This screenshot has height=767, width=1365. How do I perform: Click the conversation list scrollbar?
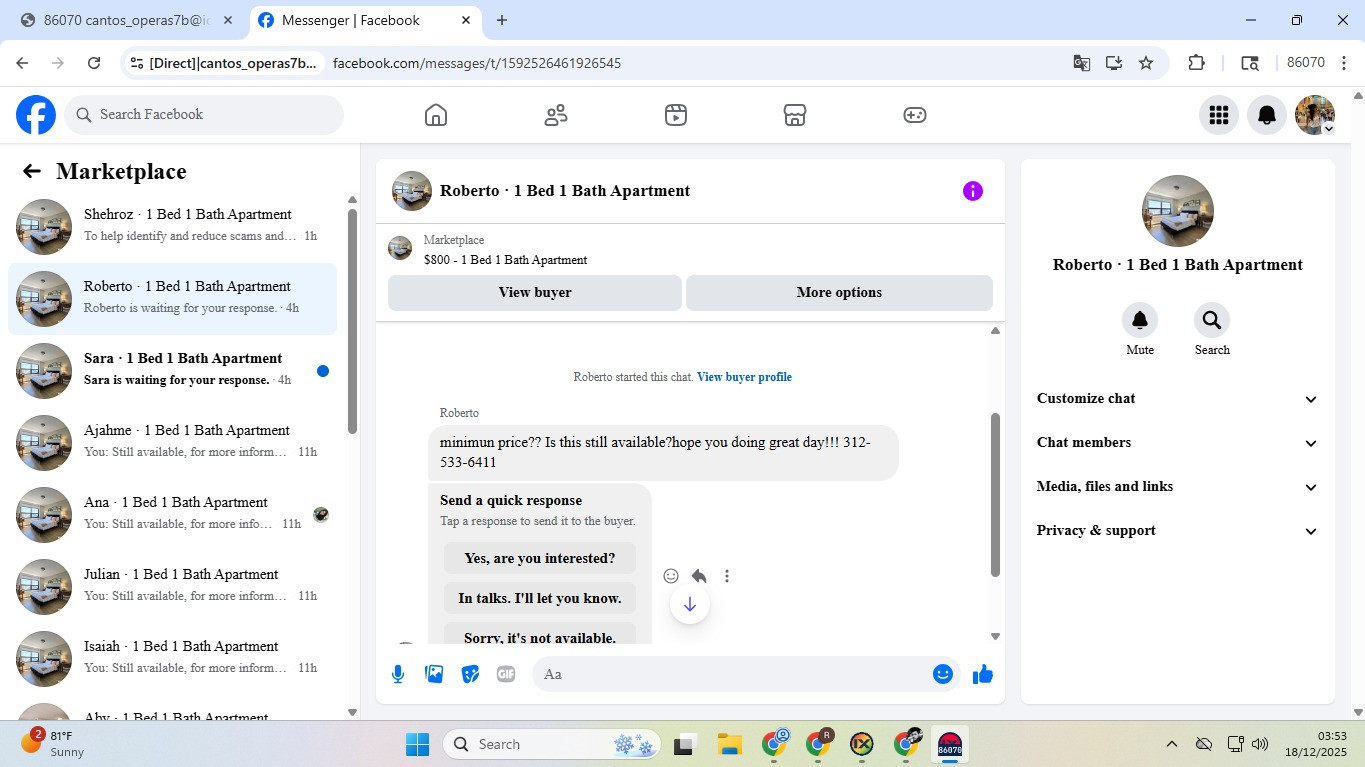(352, 320)
